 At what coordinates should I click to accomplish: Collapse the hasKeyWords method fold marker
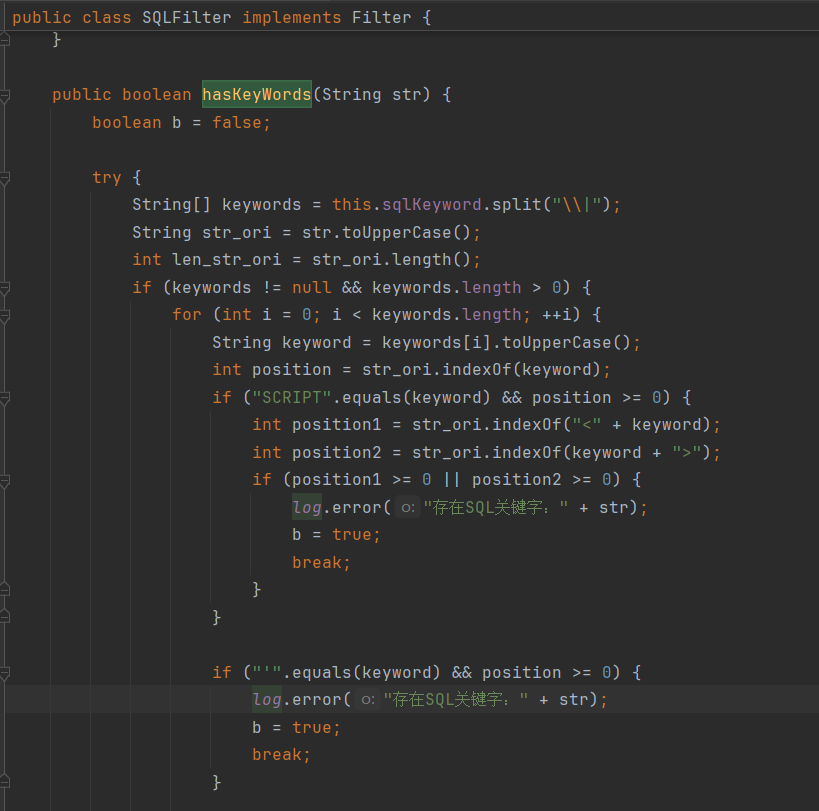click(x=5, y=96)
